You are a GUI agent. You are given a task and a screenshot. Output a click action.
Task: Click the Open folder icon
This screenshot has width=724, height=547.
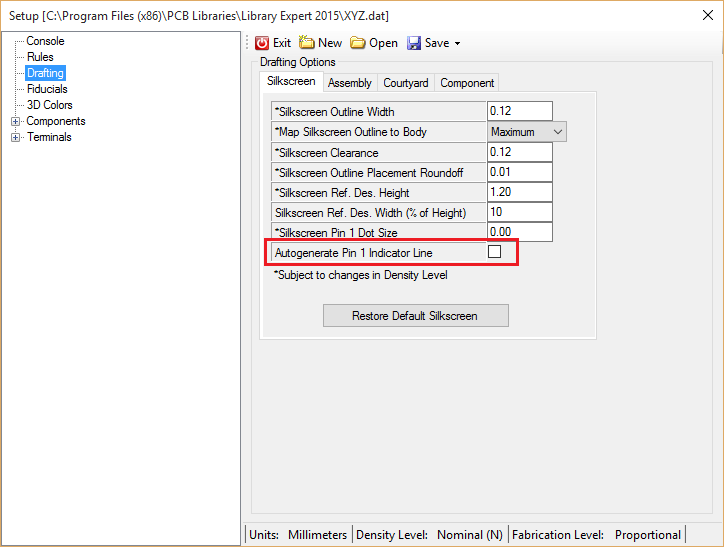point(358,43)
